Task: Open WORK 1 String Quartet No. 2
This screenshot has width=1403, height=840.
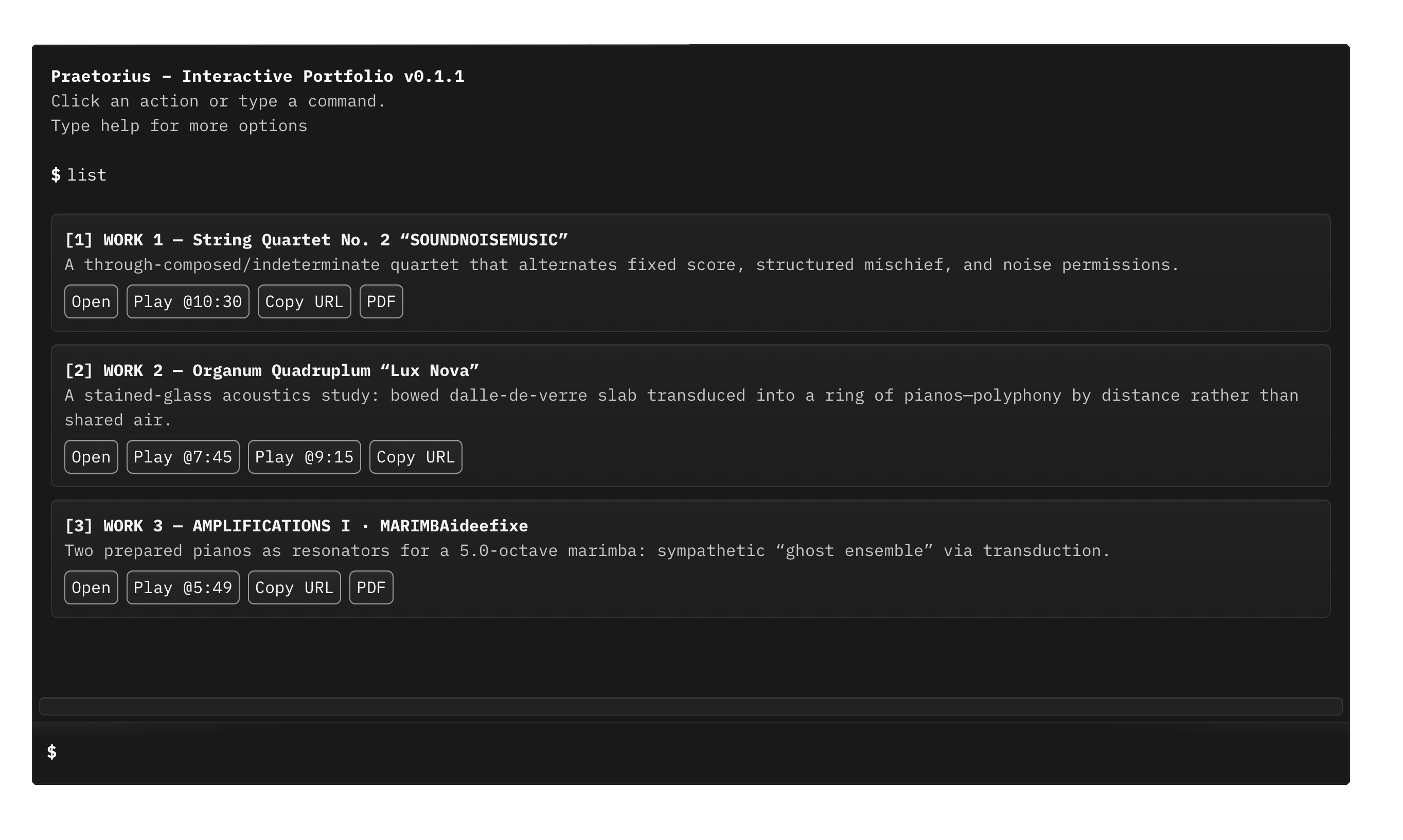Action: pyautogui.click(x=91, y=302)
